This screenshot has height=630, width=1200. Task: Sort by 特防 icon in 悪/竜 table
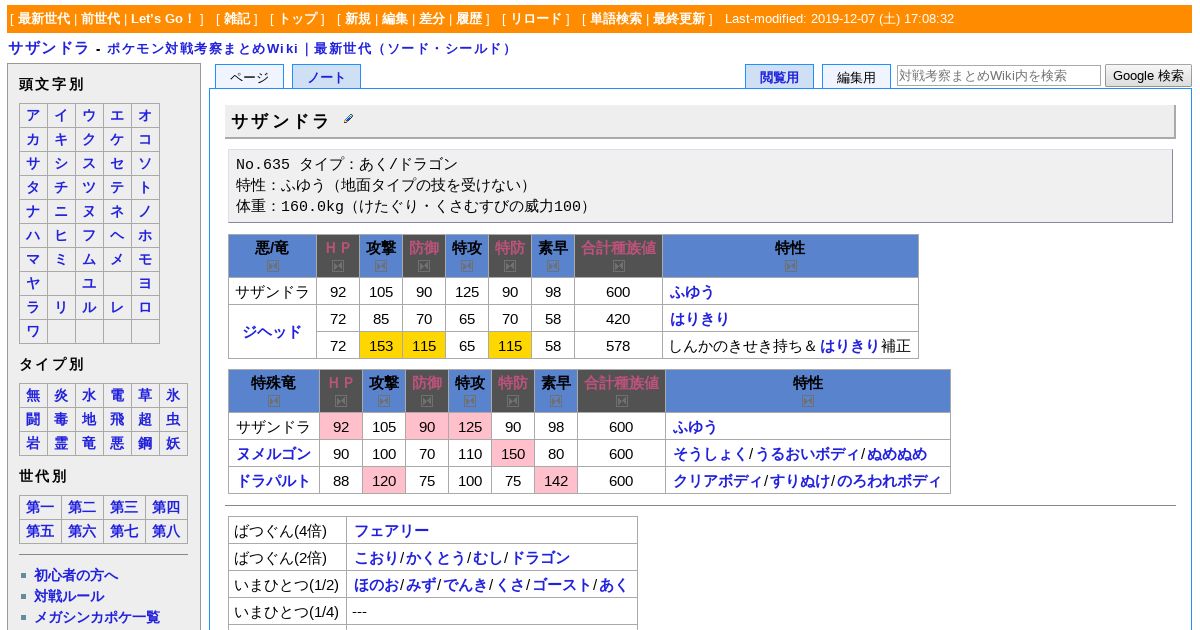[x=510, y=266]
